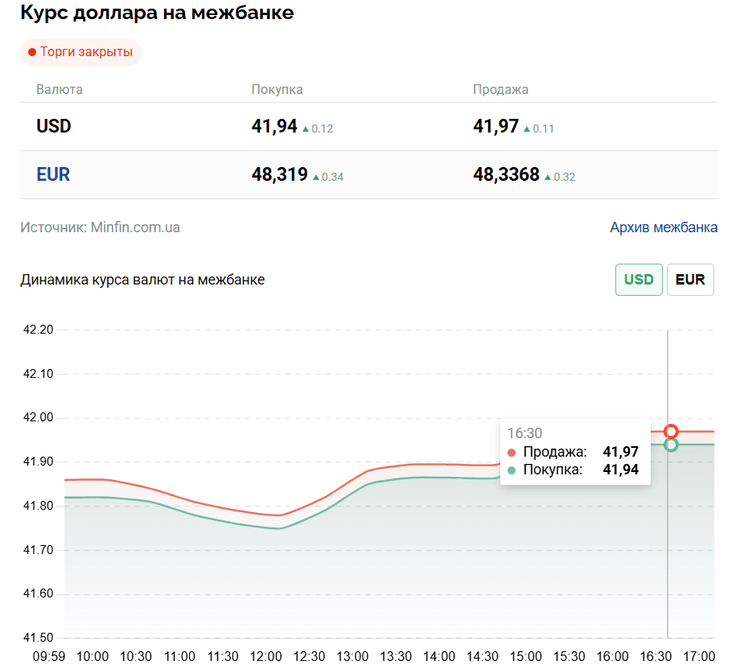Switch the chart to EUR
The height and width of the screenshot is (664, 740).
690,280
